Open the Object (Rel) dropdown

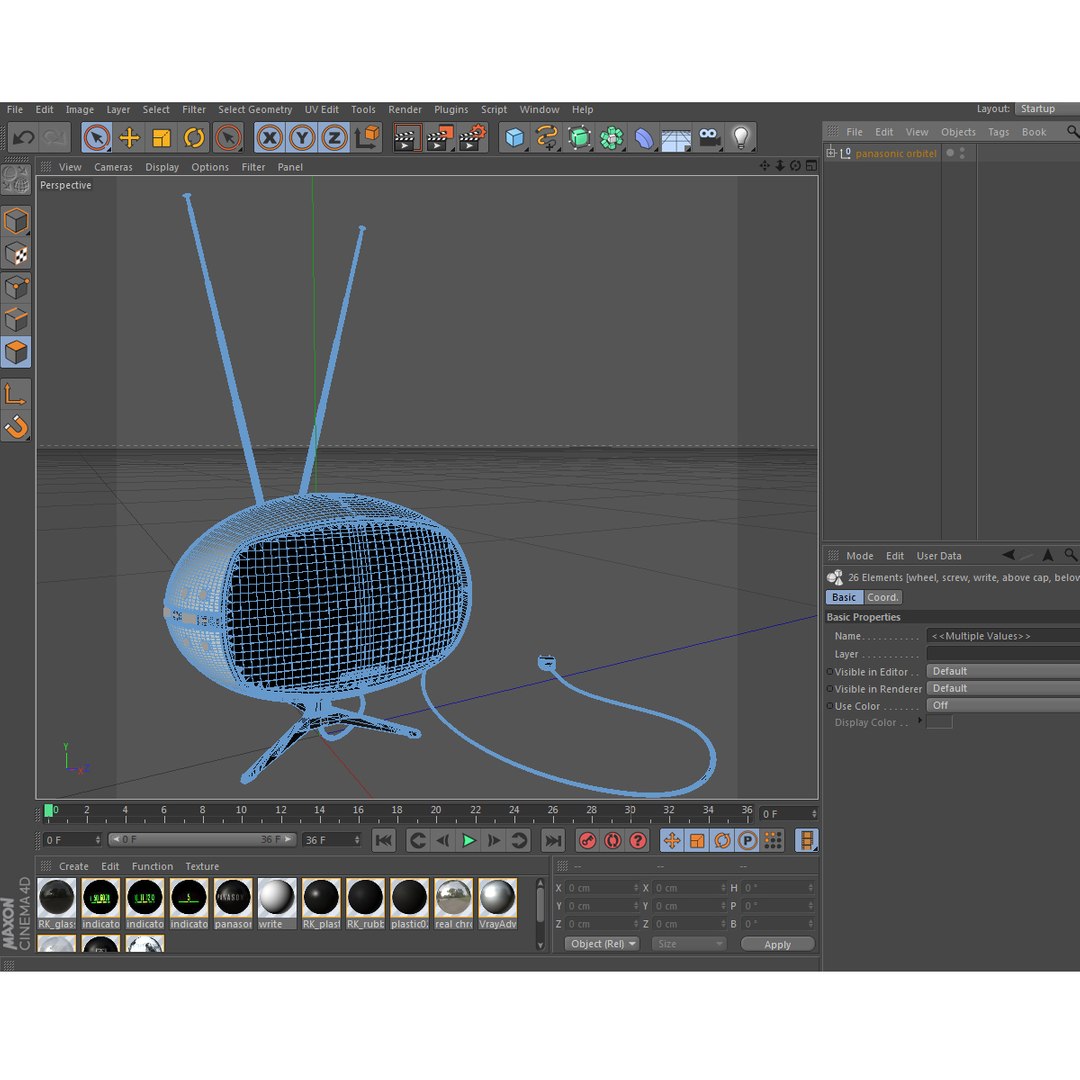tap(602, 944)
